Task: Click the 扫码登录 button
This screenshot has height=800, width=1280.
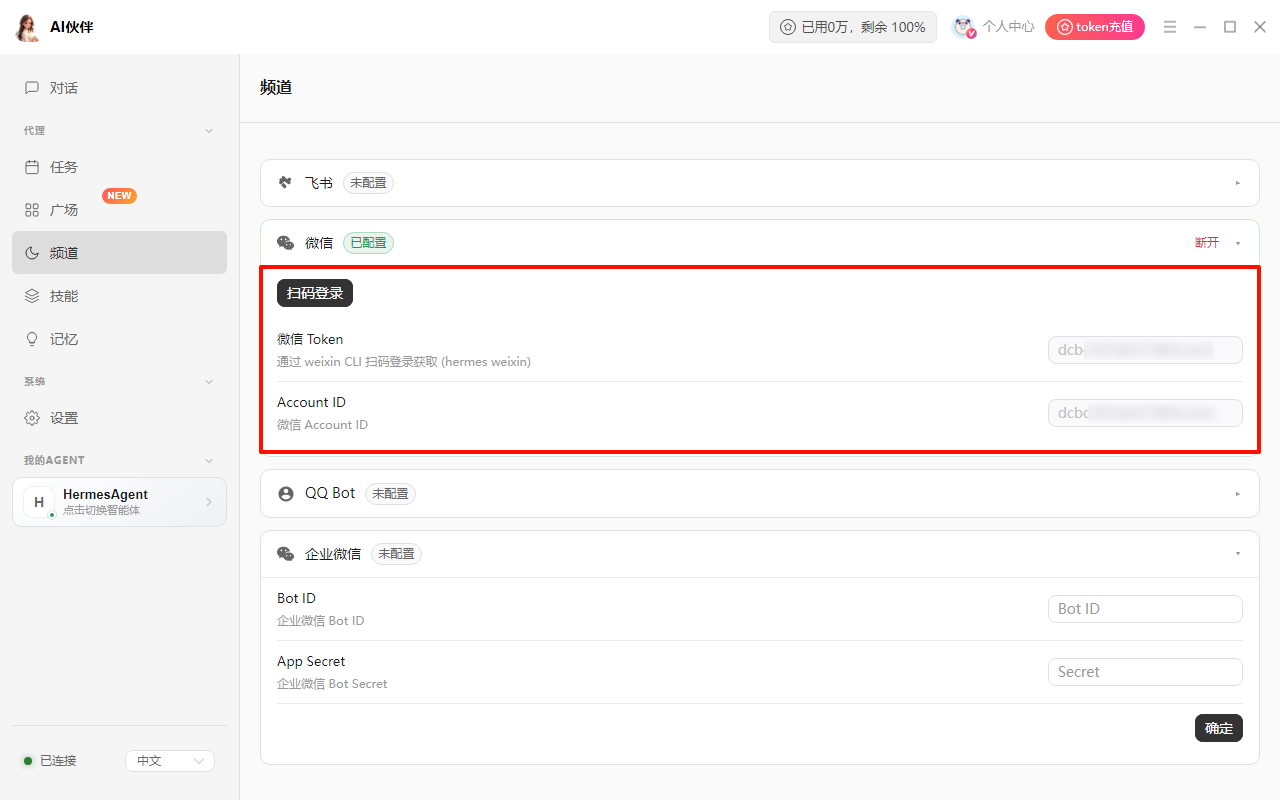Action: pos(315,293)
